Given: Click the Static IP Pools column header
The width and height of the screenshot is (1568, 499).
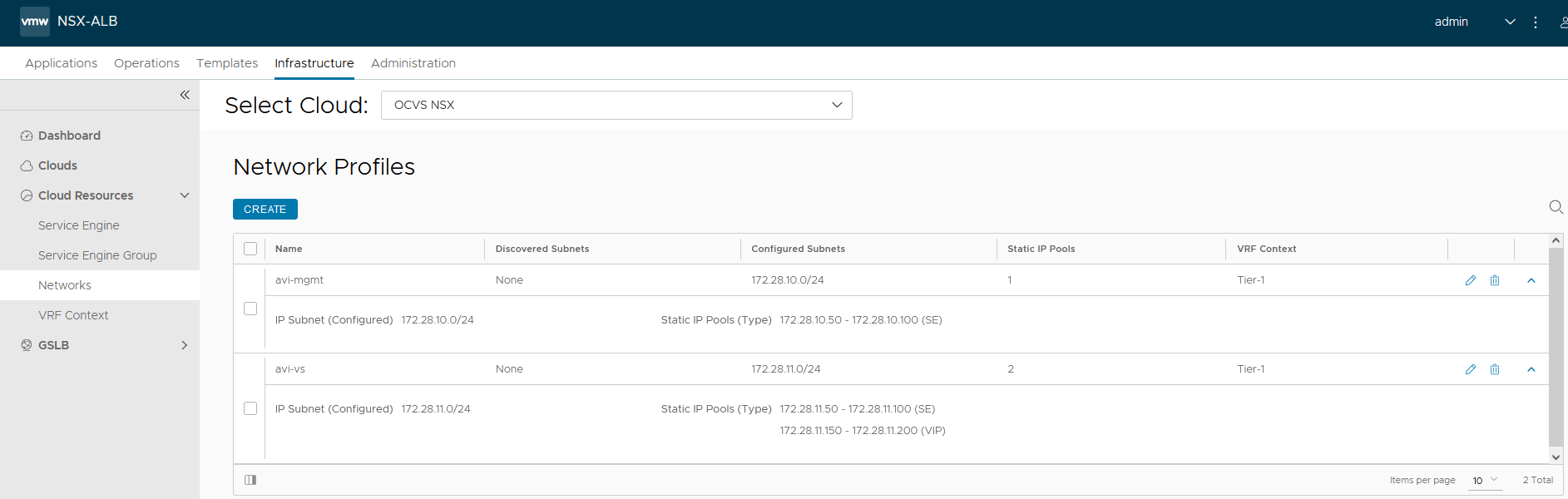Looking at the screenshot, I should pos(1041,249).
